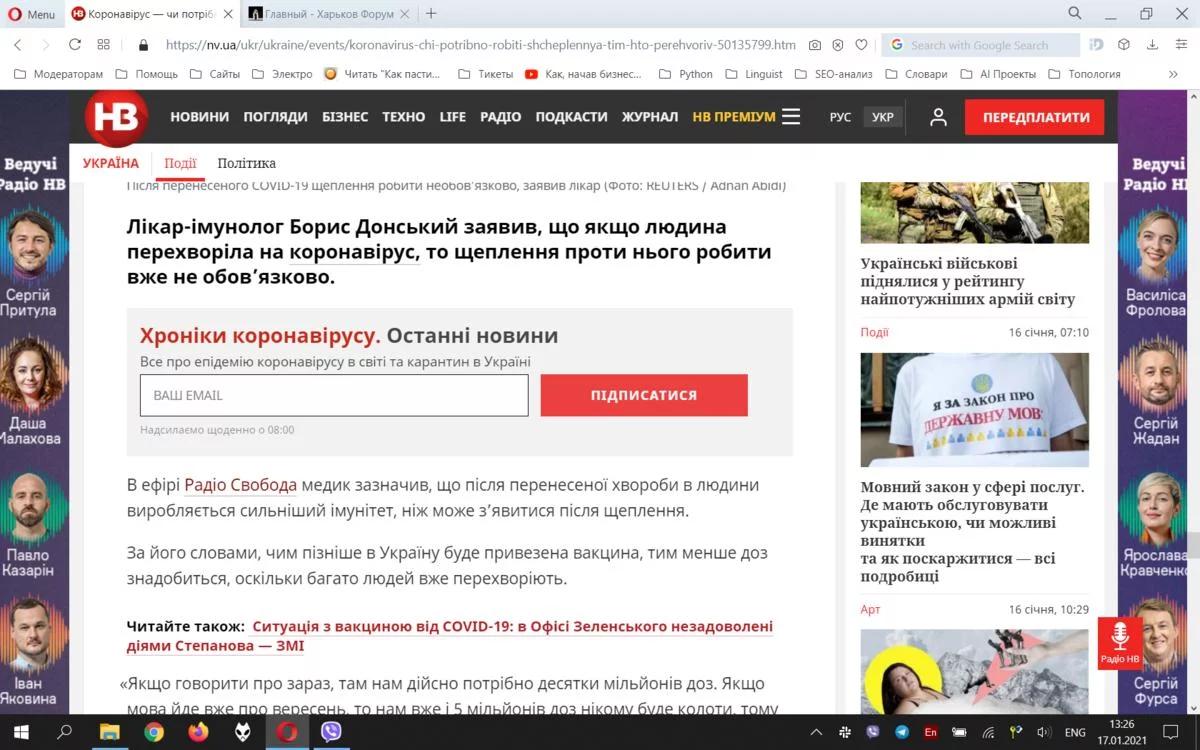
Task: Click the ВАШ EMAIL input field
Action: pos(334,395)
